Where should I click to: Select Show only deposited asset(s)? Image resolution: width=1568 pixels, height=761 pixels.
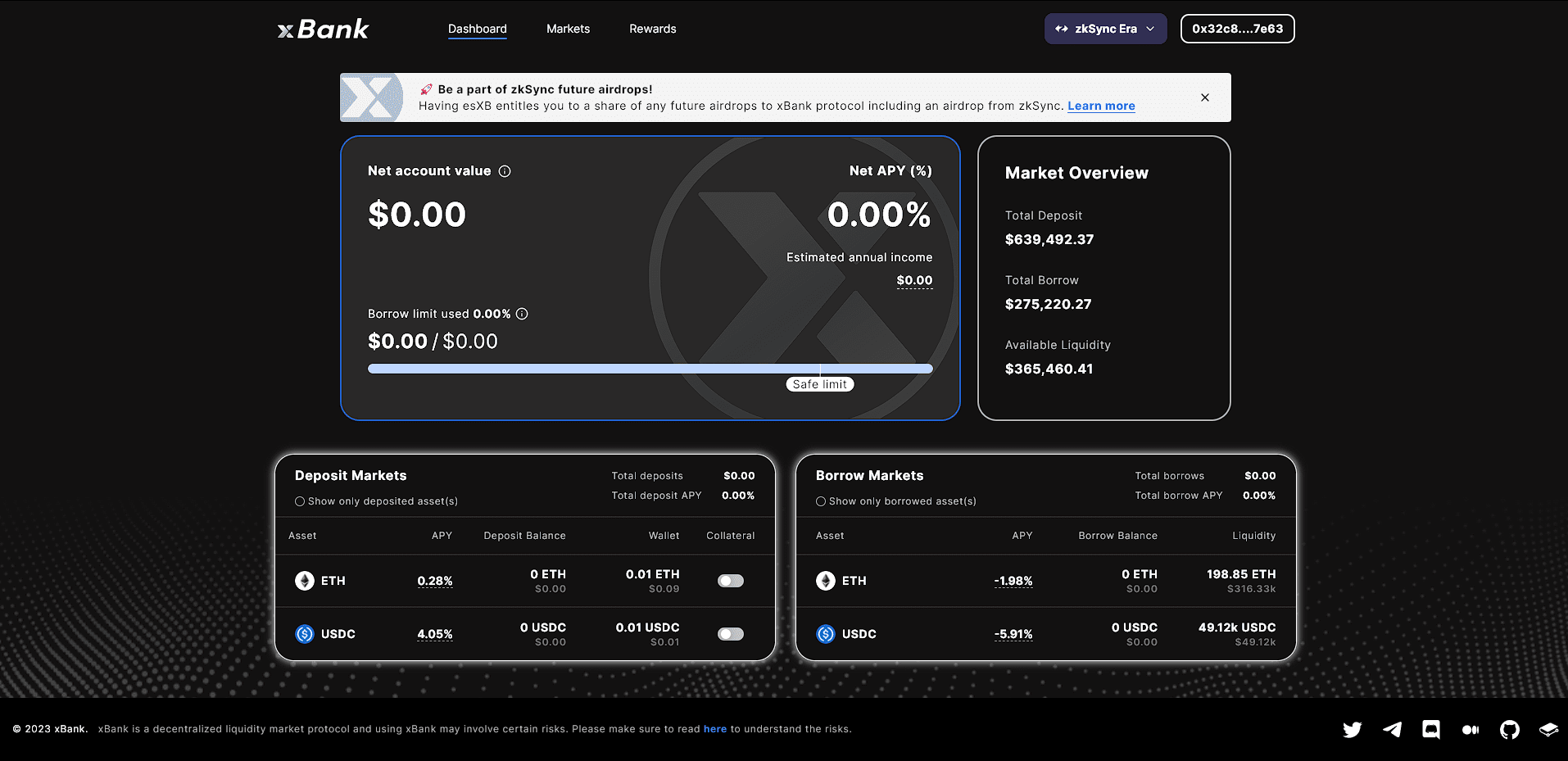tap(300, 501)
